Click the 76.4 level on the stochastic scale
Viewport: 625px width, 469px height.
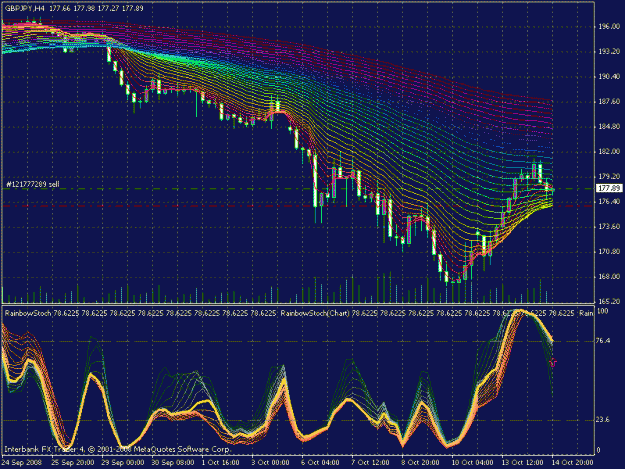click(x=604, y=341)
